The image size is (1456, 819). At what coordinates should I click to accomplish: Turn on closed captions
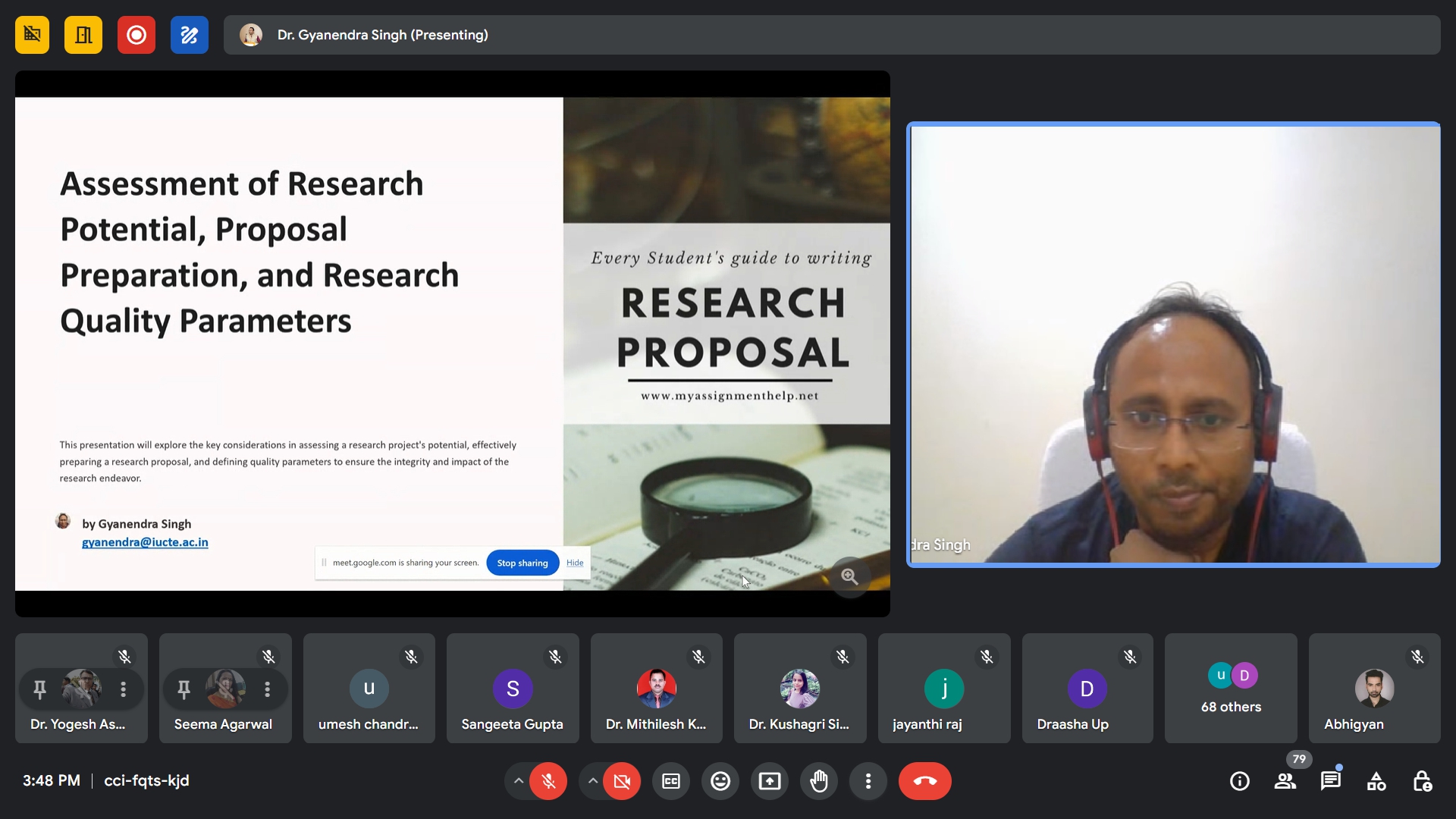[x=671, y=781]
